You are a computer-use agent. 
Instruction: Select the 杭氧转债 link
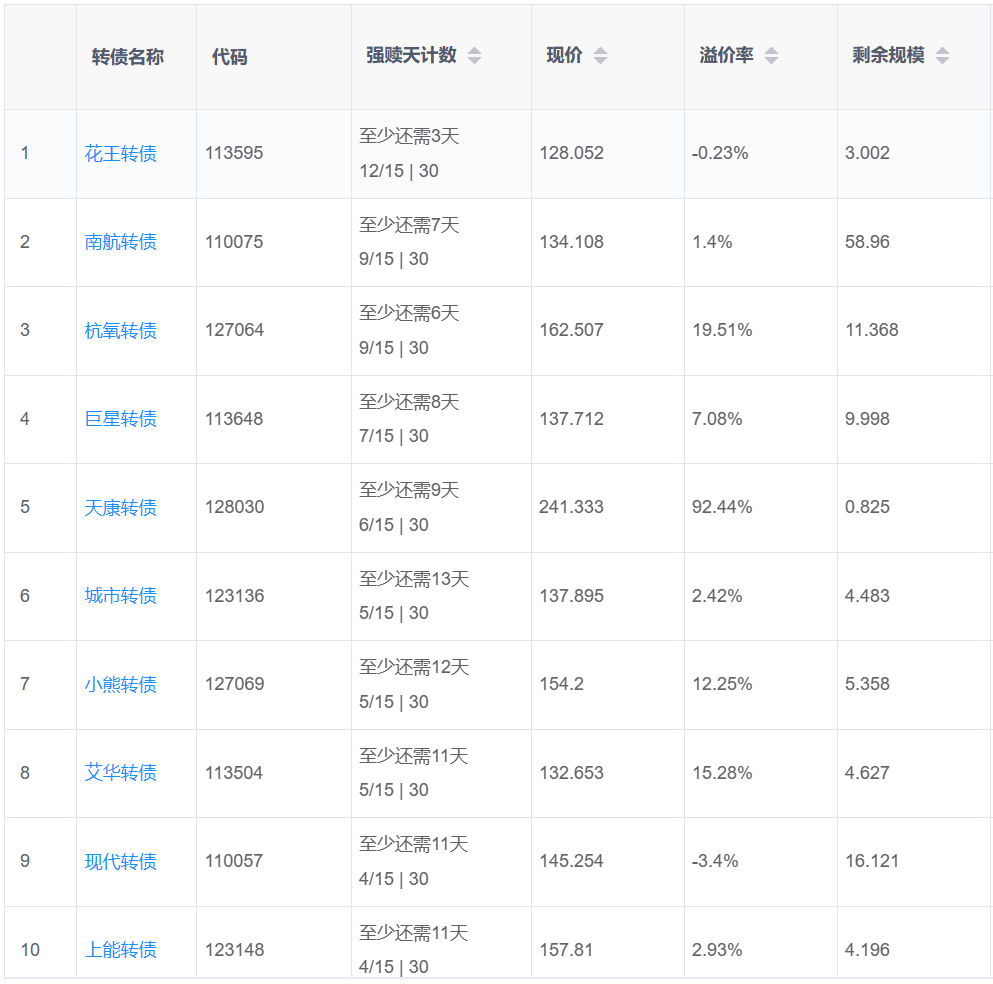tap(120, 330)
